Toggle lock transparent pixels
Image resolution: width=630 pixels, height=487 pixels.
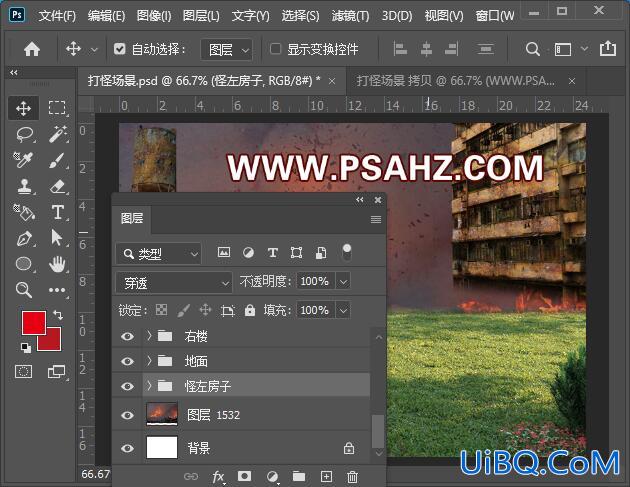click(x=162, y=310)
